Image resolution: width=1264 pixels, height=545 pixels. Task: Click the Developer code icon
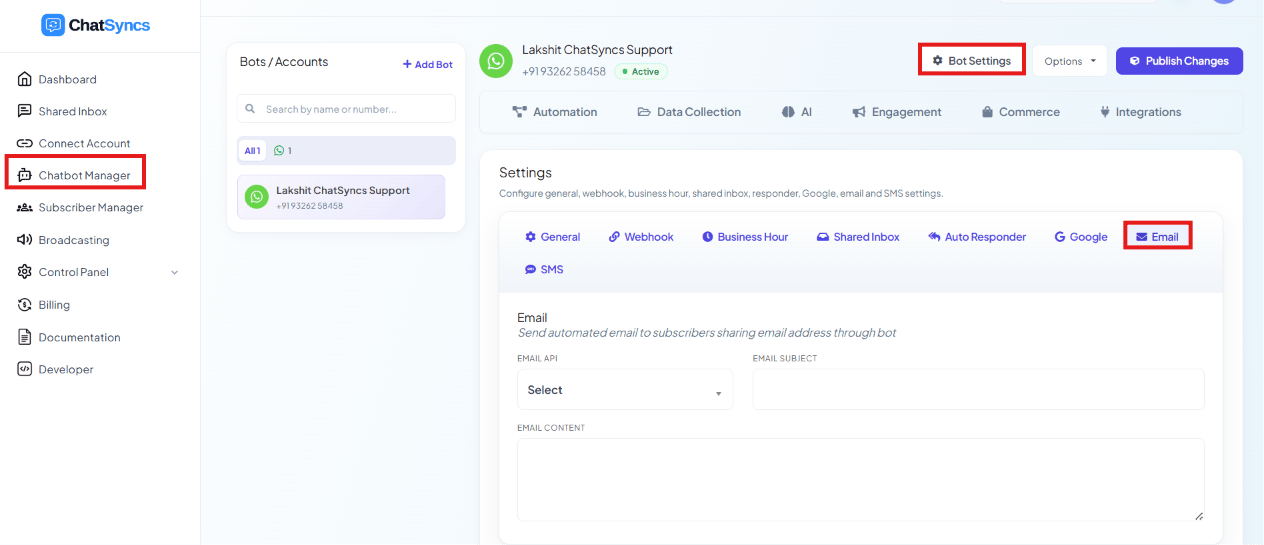[25, 369]
